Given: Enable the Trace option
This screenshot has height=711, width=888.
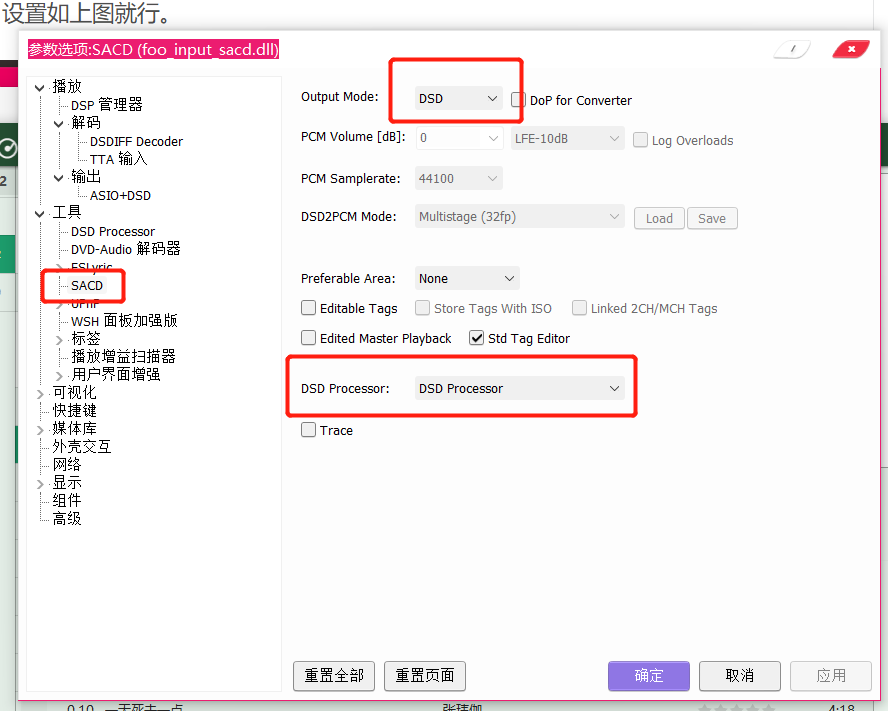Looking at the screenshot, I should pos(309,430).
